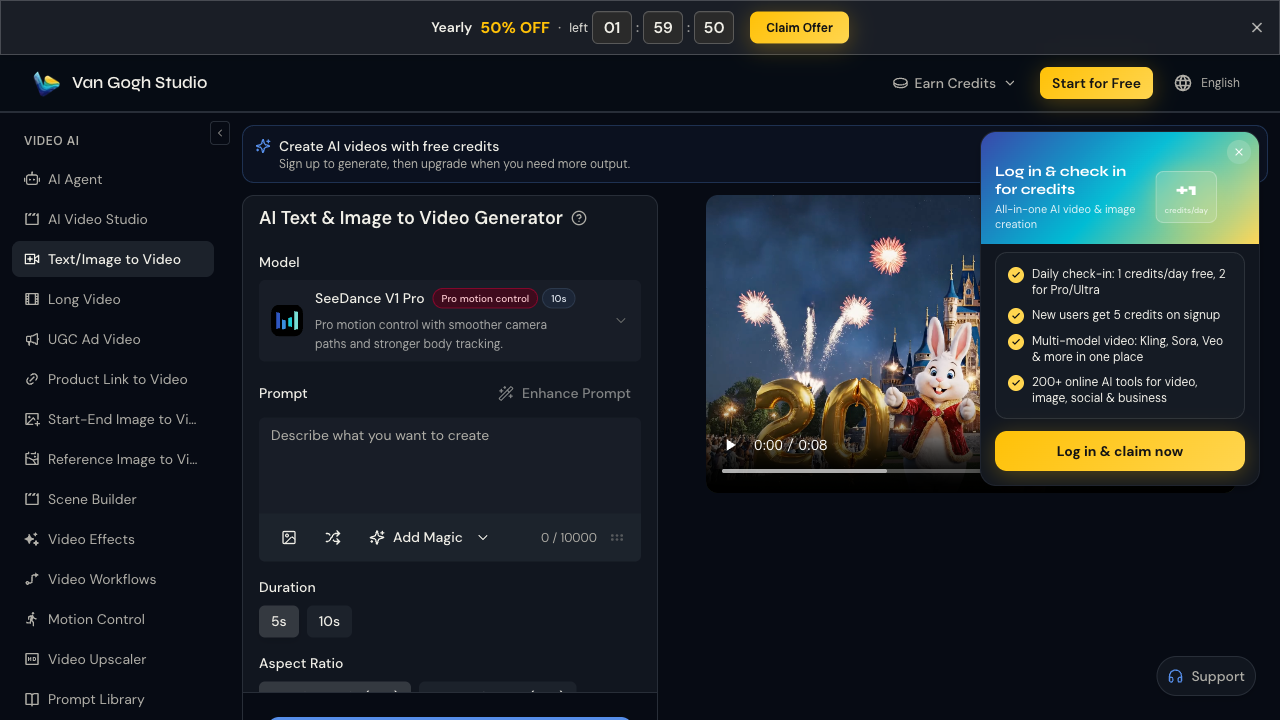
Task: Open Video Upscaler in the sidebar
Action: pyautogui.click(x=113, y=659)
